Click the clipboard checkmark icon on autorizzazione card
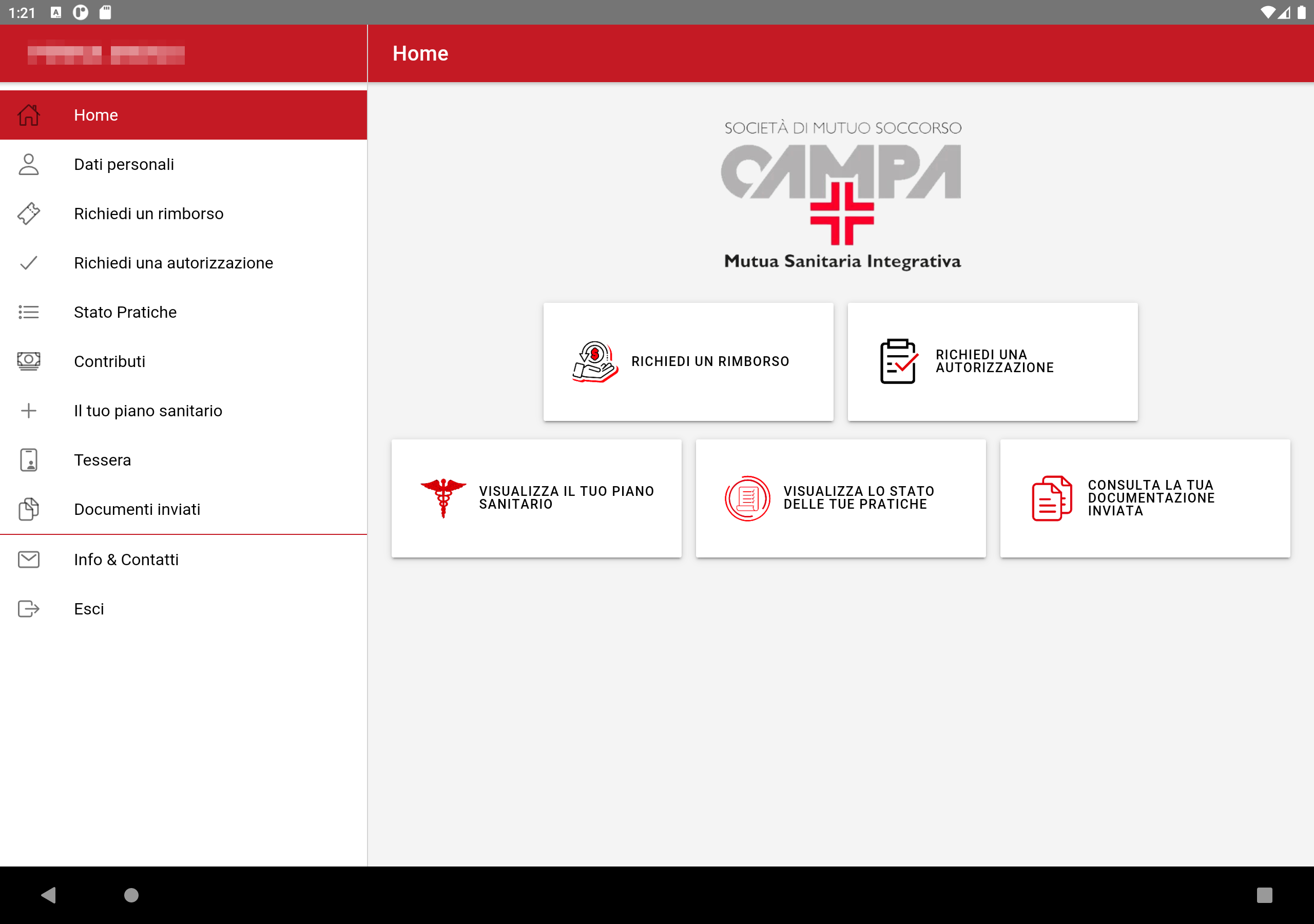The width and height of the screenshot is (1314, 924). coord(898,361)
